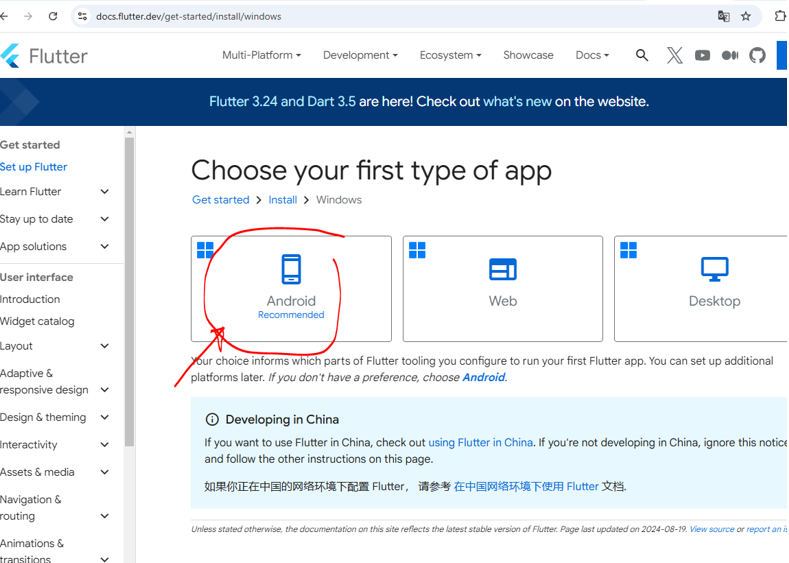Open the Multi-Platform dropdown menu
The height and width of the screenshot is (563, 789).
[x=261, y=56]
